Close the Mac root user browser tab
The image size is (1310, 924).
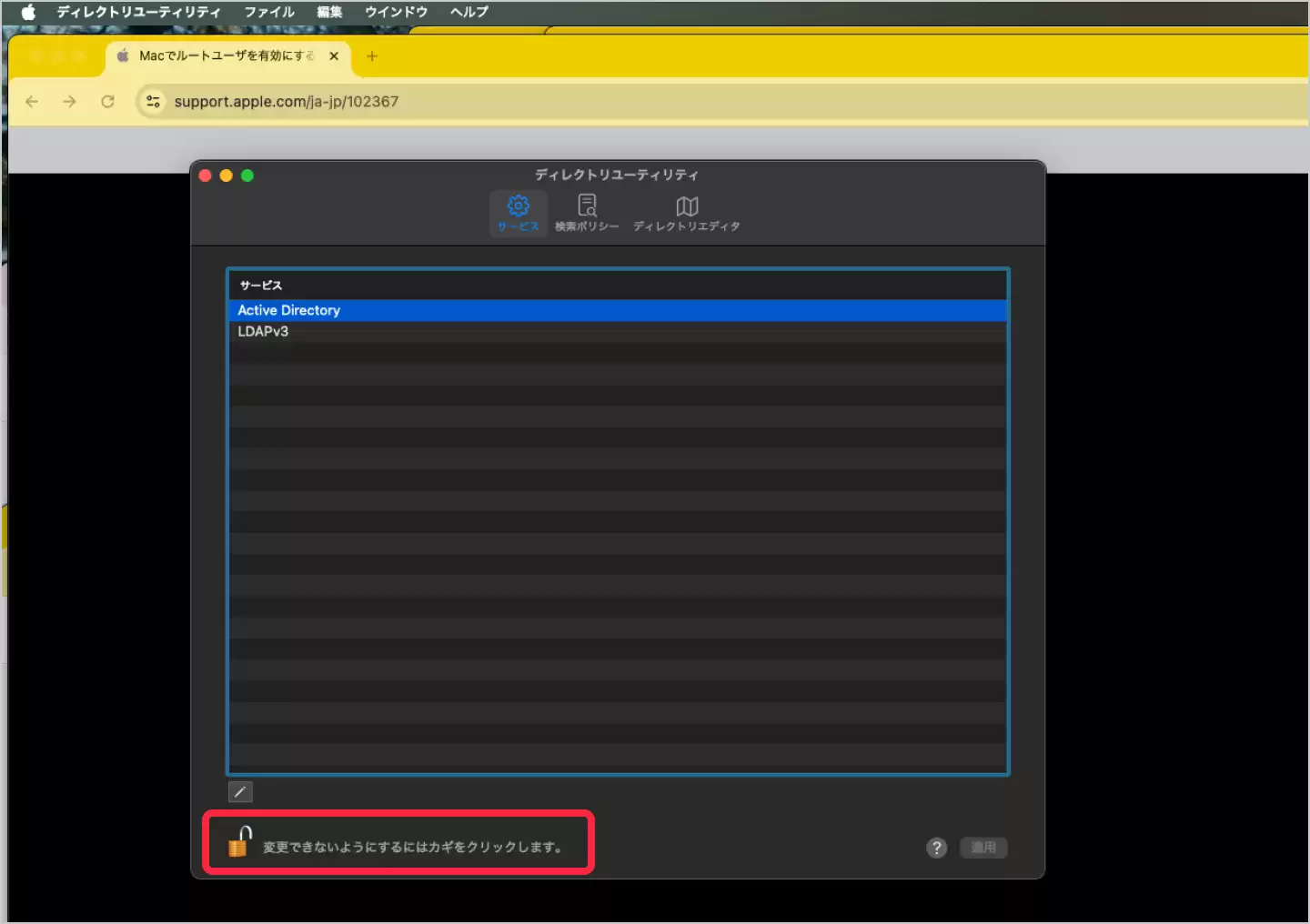[334, 56]
